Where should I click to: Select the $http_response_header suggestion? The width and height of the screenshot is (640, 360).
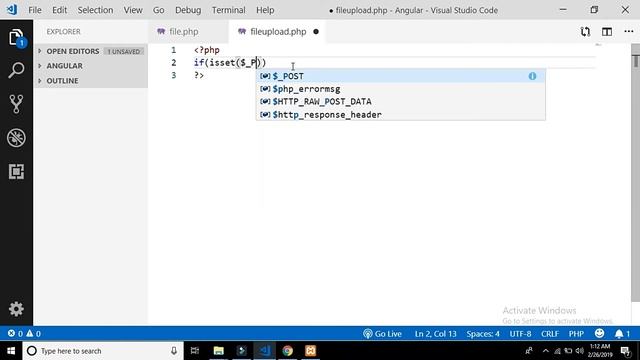pyautogui.click(x=400, y=114)
